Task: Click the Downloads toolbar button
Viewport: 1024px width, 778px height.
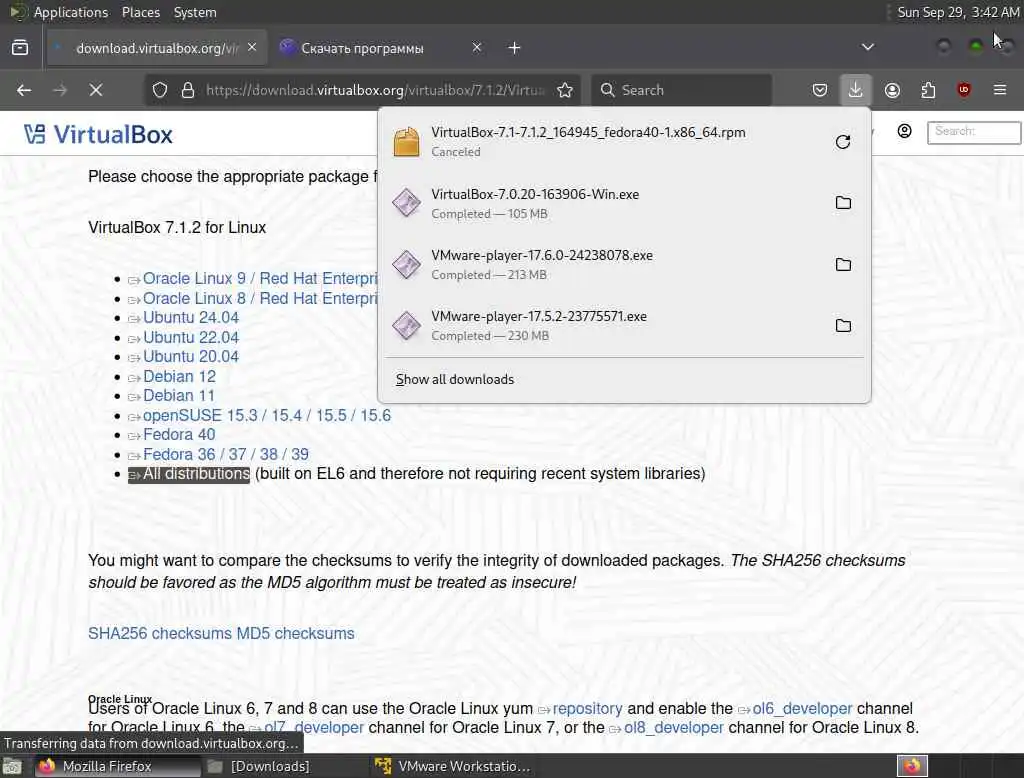Action: point(855,89)
